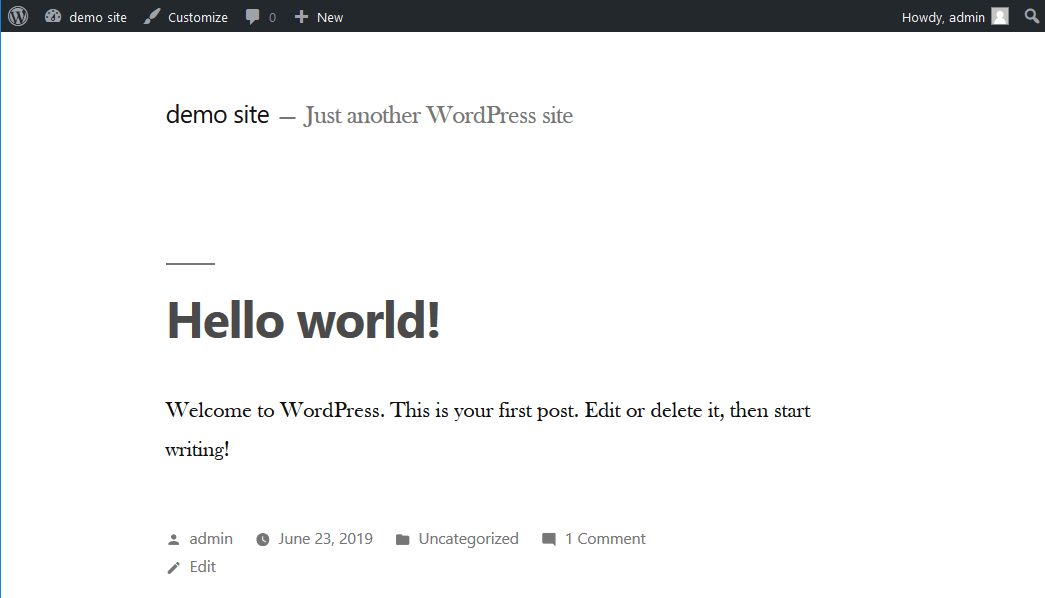Jump to the 1 Comment section

[x=605, y=538]
